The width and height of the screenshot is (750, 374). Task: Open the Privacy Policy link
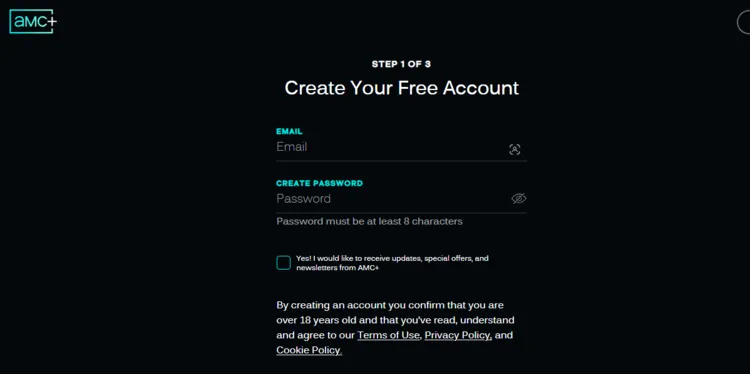[458, 335]
